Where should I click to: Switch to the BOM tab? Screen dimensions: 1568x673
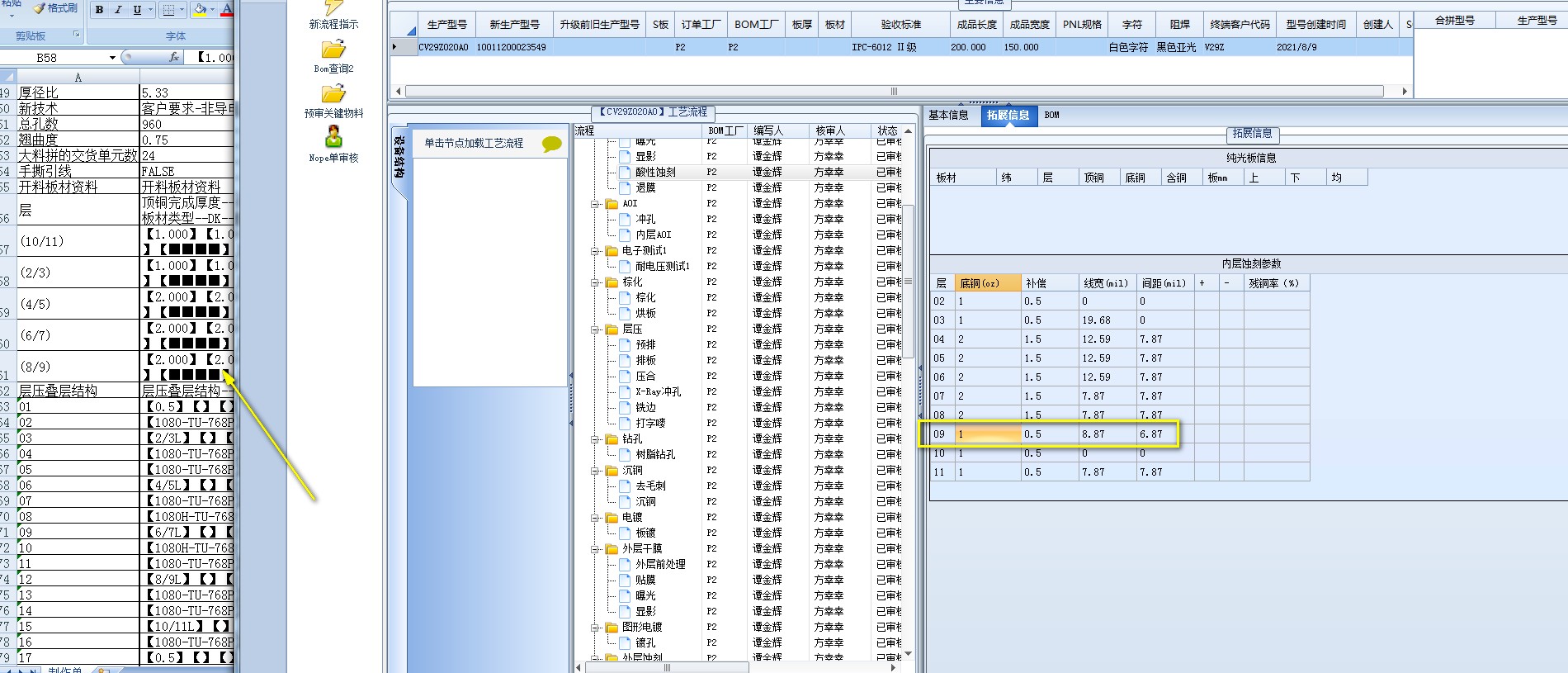pos(1051,116)
